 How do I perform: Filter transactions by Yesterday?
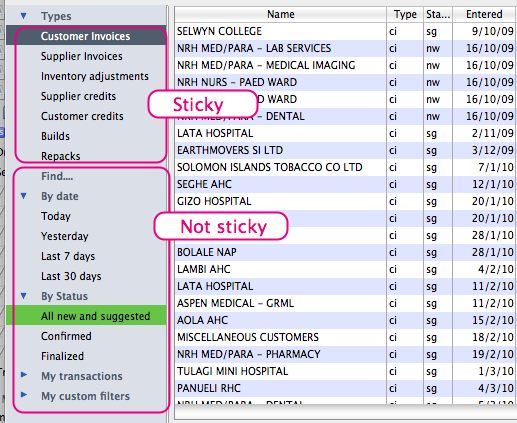[86, 236]
